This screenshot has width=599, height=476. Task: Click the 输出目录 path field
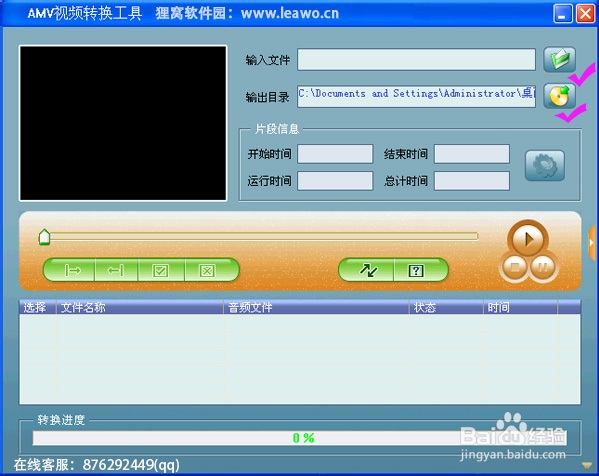click(416, 96)
